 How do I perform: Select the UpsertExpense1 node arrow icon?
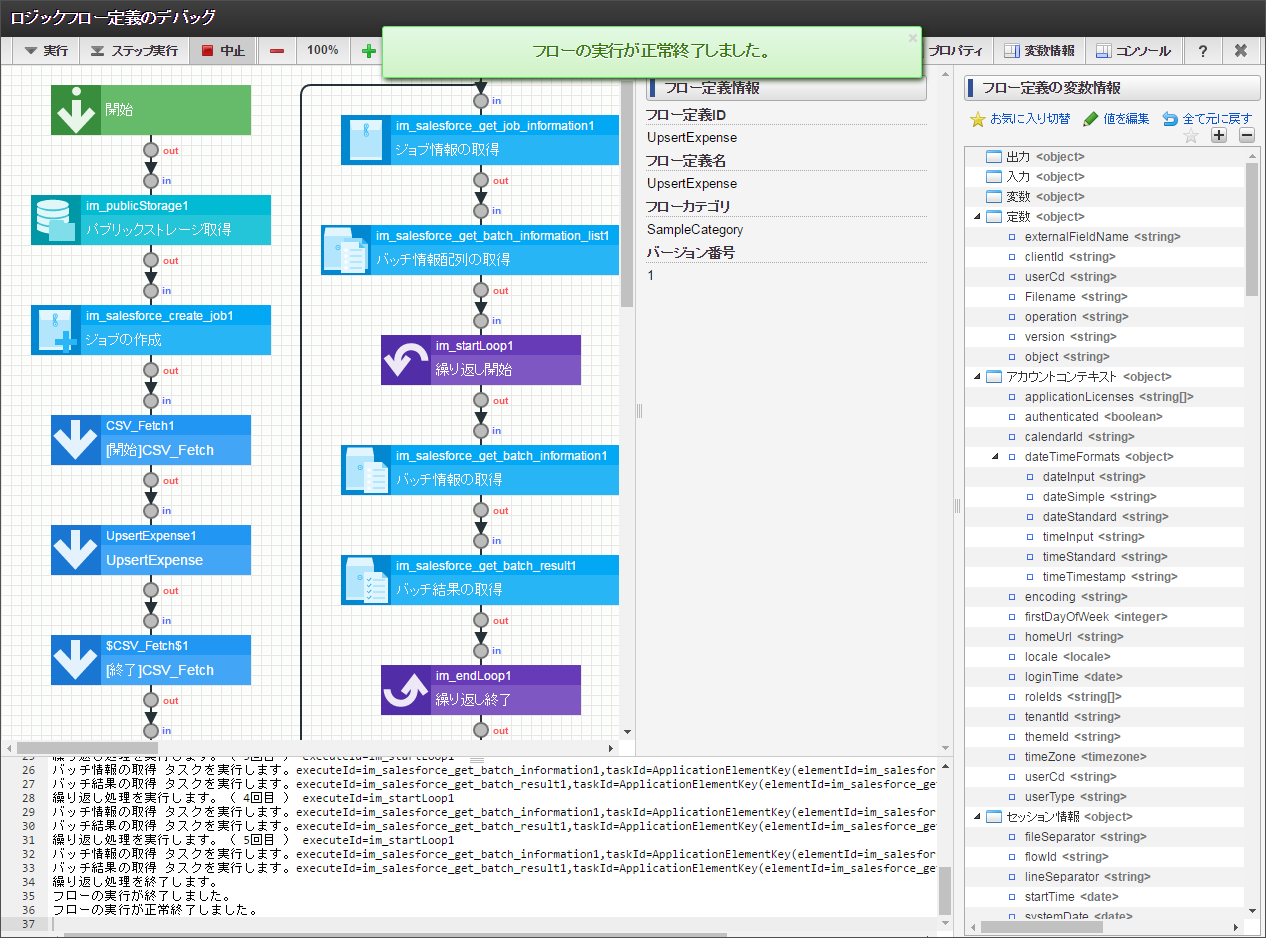pos(76,550)
